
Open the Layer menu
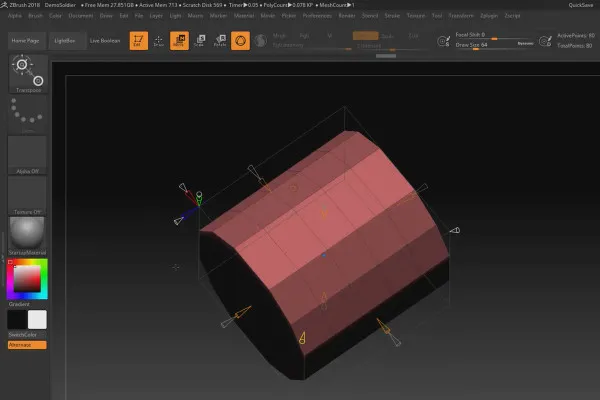pyautogui.click(x=156, y=16)
